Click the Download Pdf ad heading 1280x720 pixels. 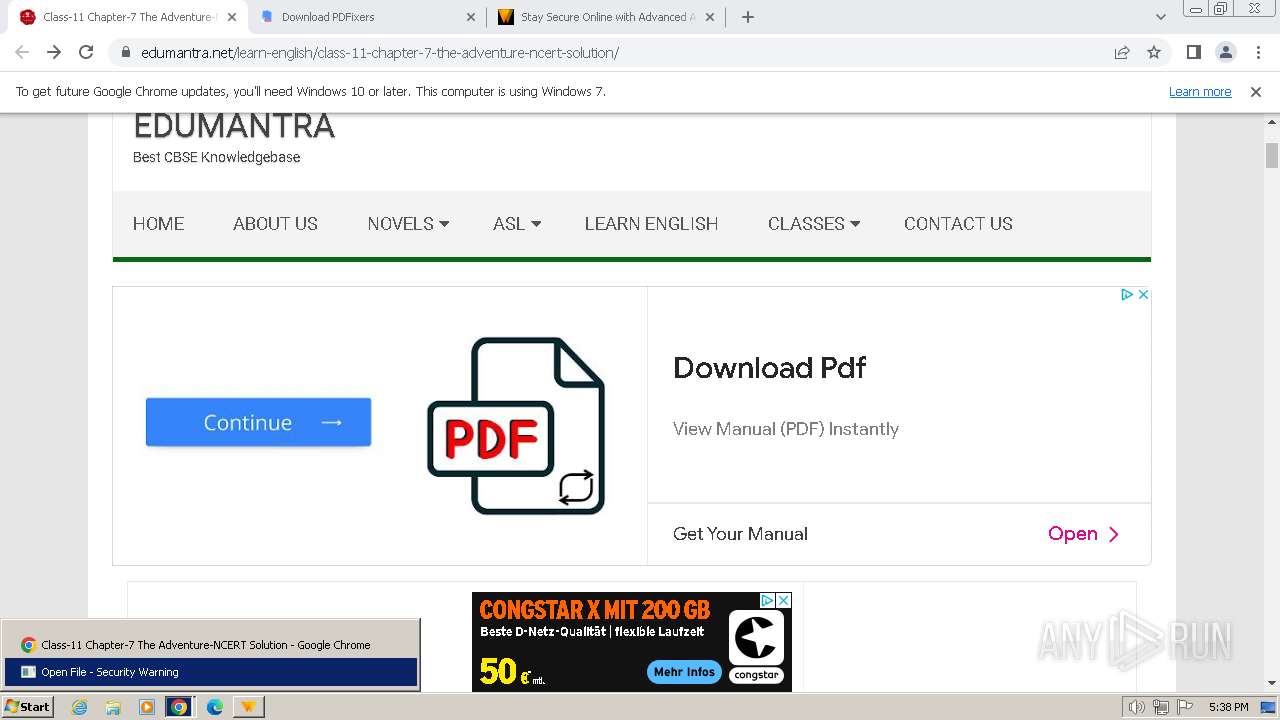[770, 368]
